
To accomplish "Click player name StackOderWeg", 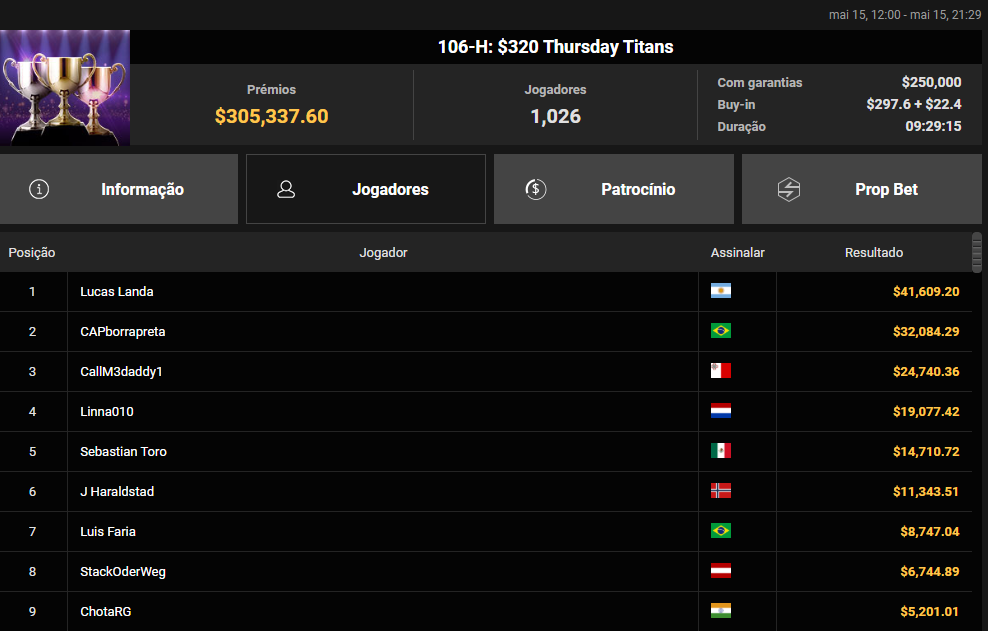I will [x=123, y=571].
